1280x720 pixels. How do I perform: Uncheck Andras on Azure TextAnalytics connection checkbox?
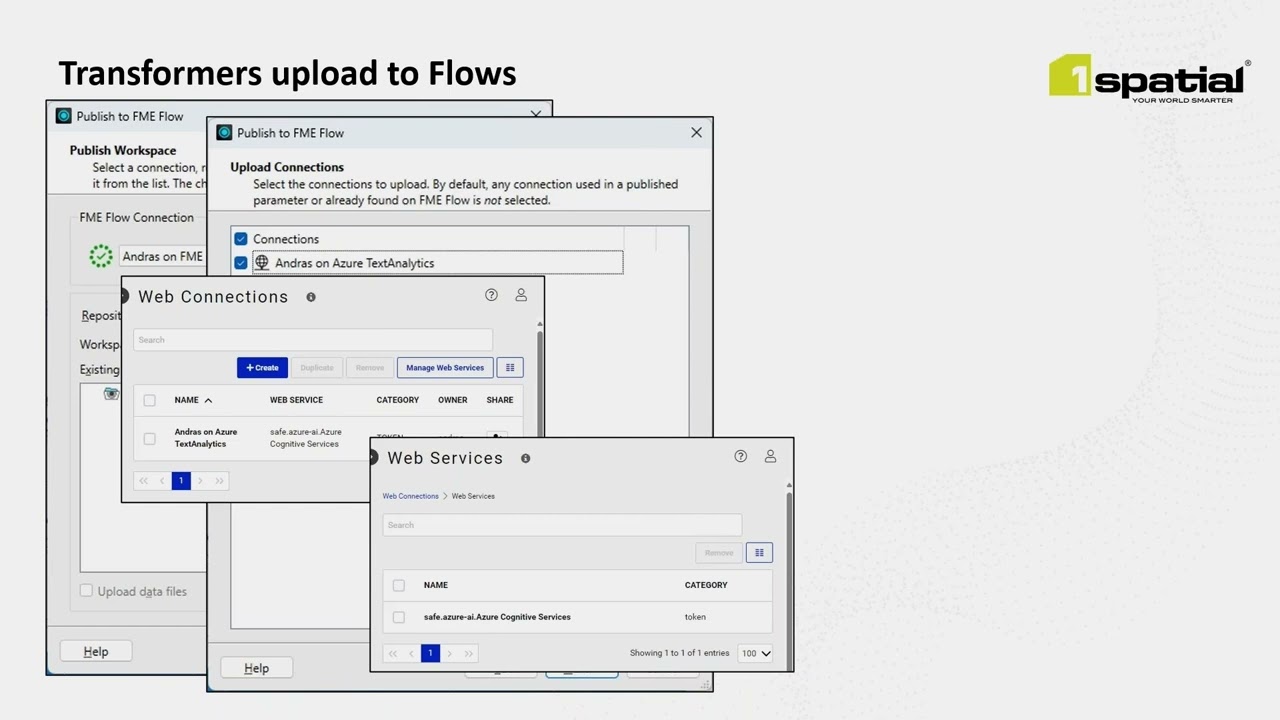pos(241,263)
